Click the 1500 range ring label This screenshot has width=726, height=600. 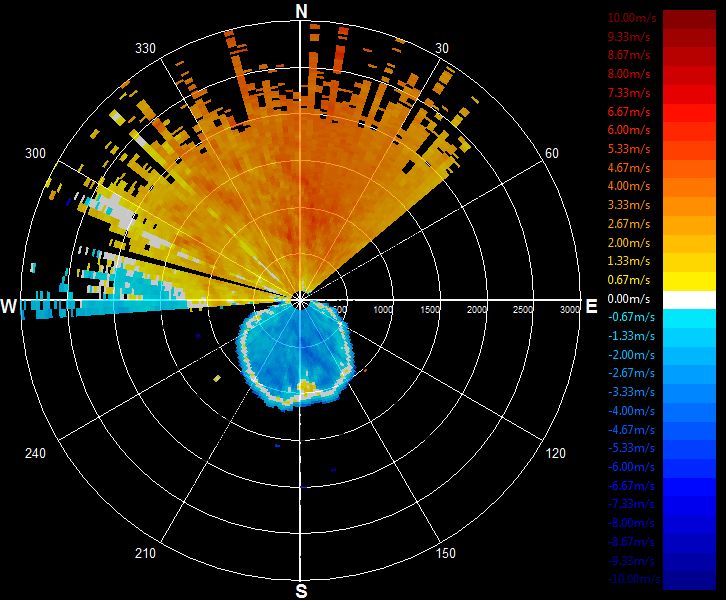430,310
